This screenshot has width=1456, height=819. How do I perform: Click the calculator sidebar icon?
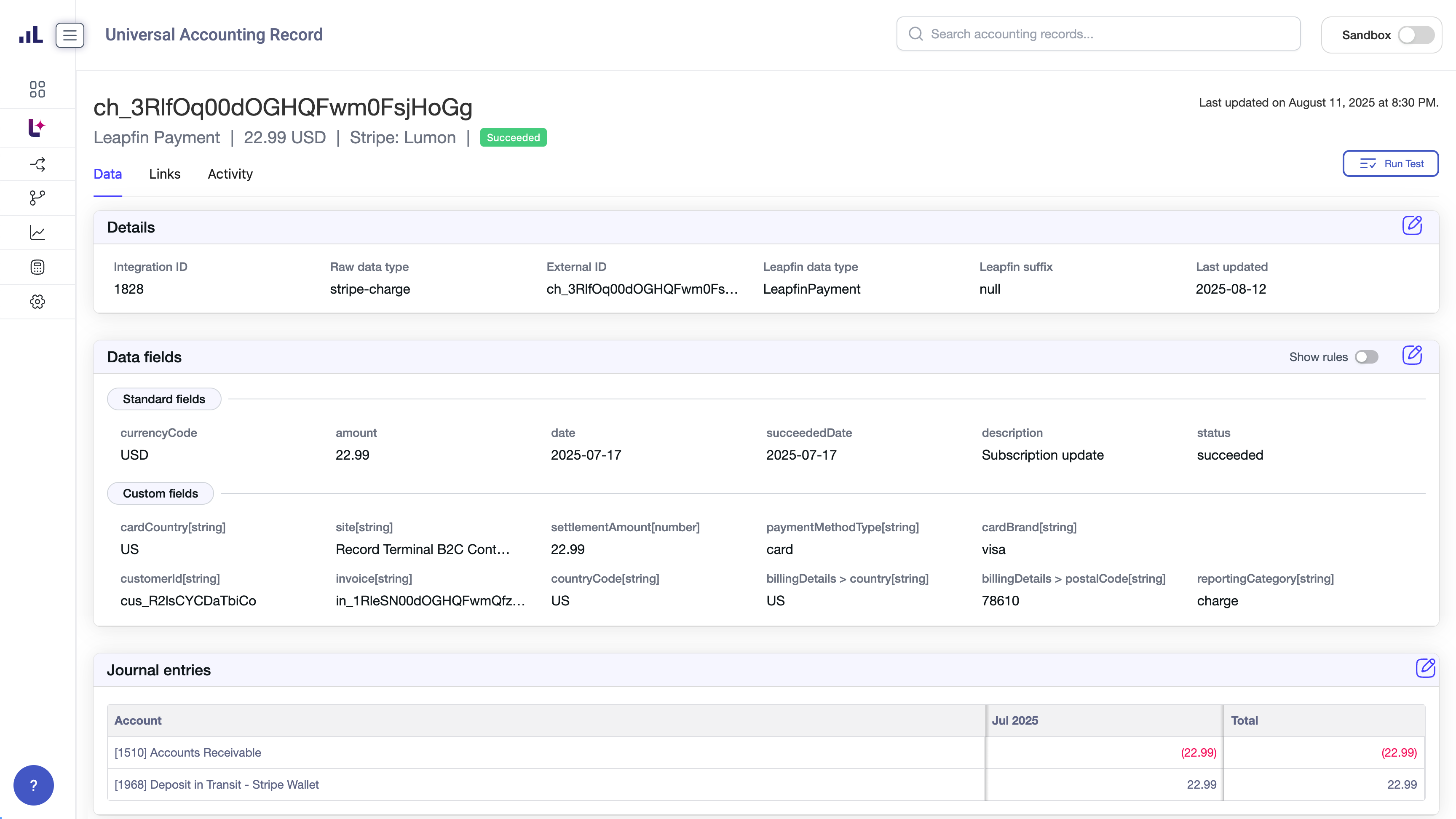pos(37,268)
